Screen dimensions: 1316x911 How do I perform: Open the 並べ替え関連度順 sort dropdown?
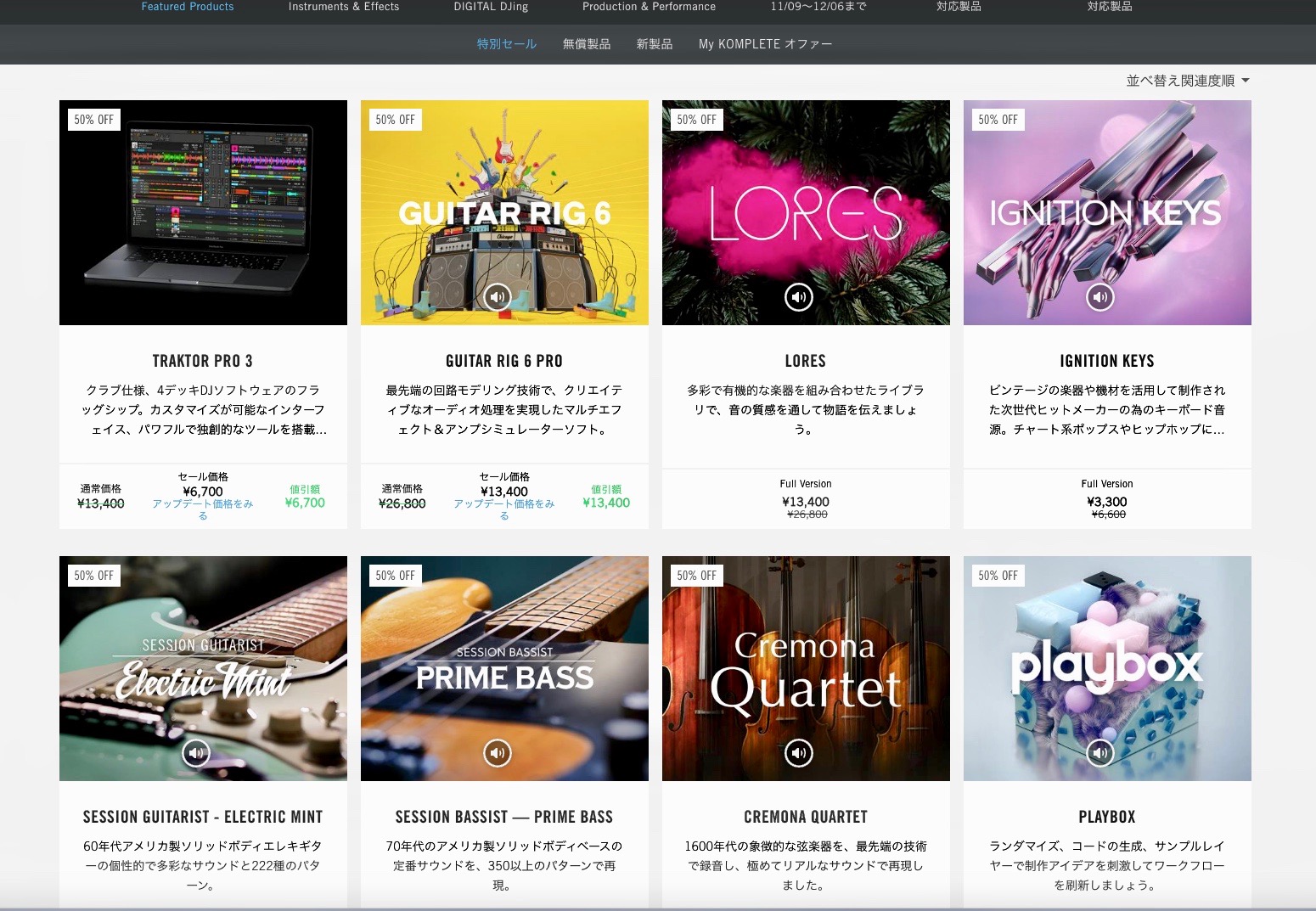[1187, 81]
